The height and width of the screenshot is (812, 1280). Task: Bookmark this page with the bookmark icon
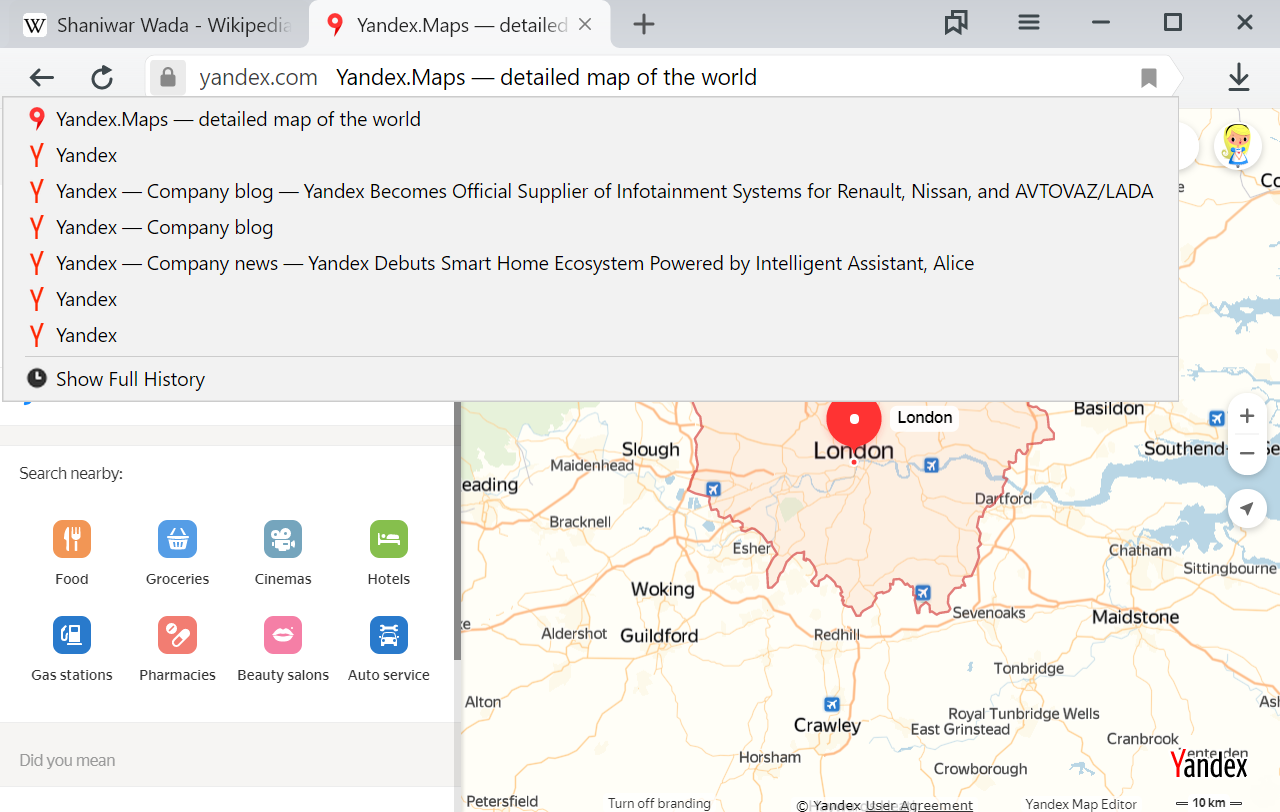coord(1149,78)
